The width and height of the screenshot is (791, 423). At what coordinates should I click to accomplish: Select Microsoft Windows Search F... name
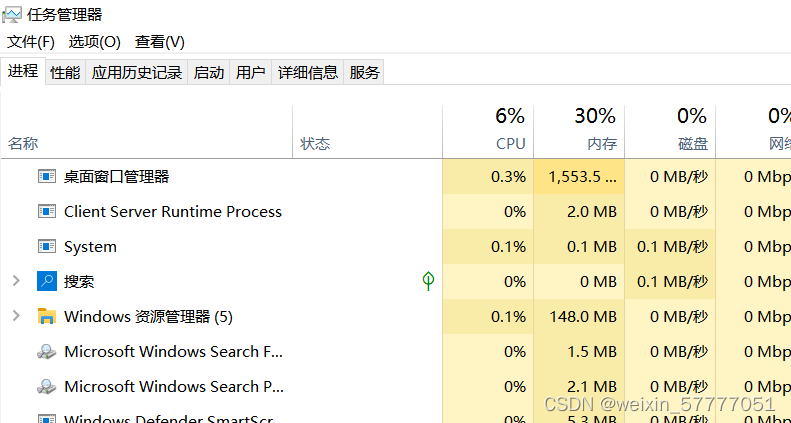174,351
